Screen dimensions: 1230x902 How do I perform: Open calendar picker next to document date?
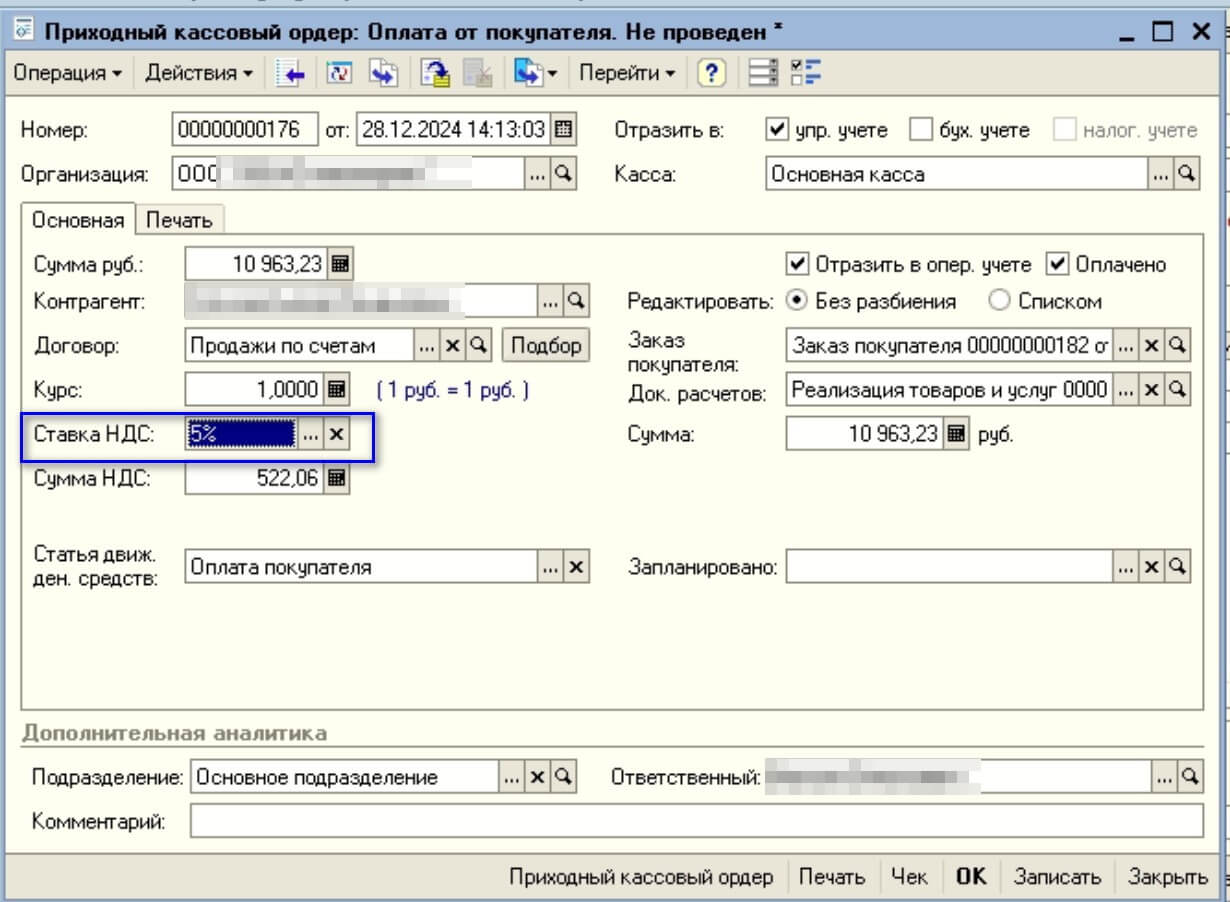point(564,129)
